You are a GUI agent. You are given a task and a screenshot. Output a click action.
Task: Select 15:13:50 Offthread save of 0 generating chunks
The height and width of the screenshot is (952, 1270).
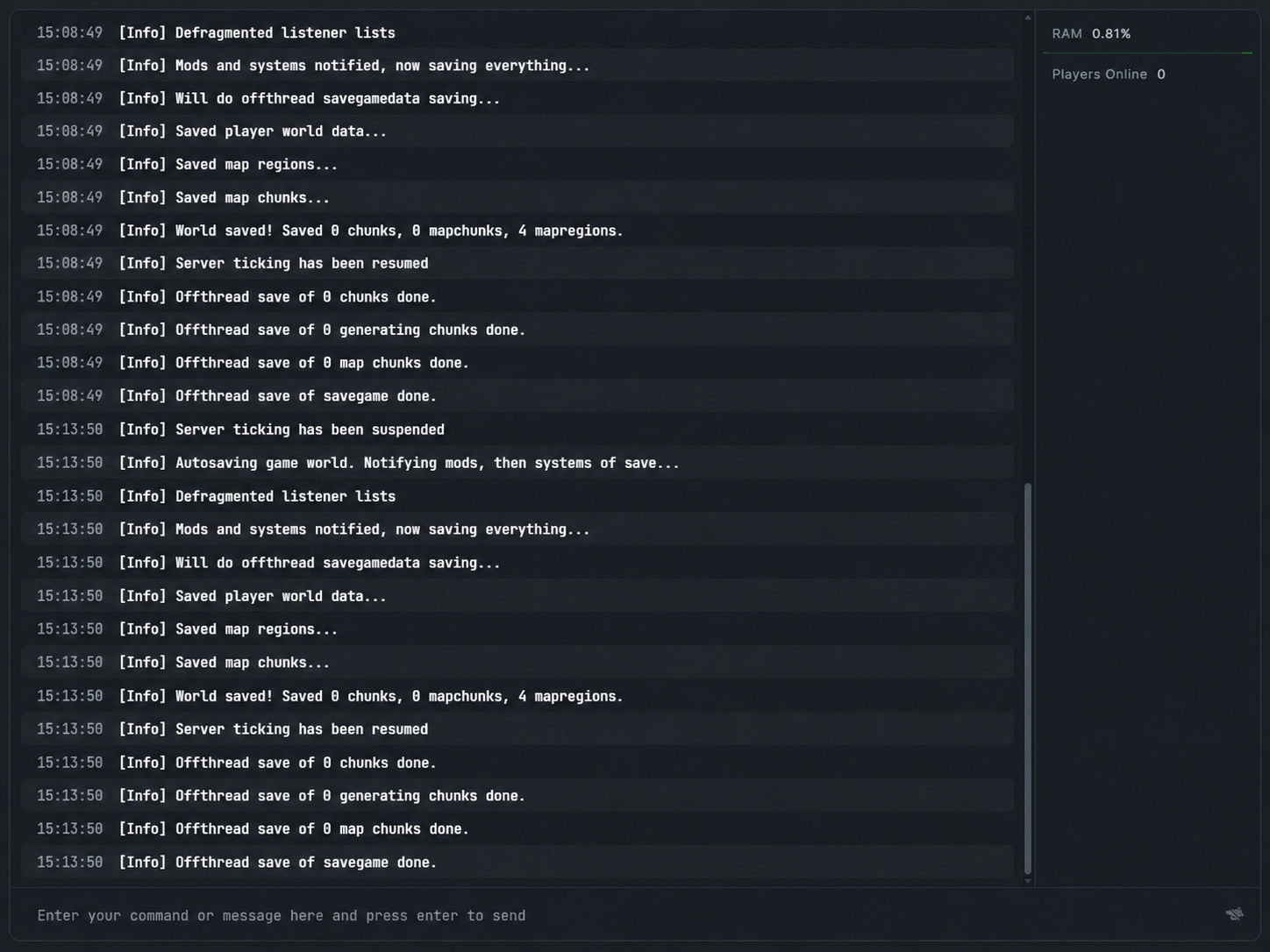click(517, 795)
